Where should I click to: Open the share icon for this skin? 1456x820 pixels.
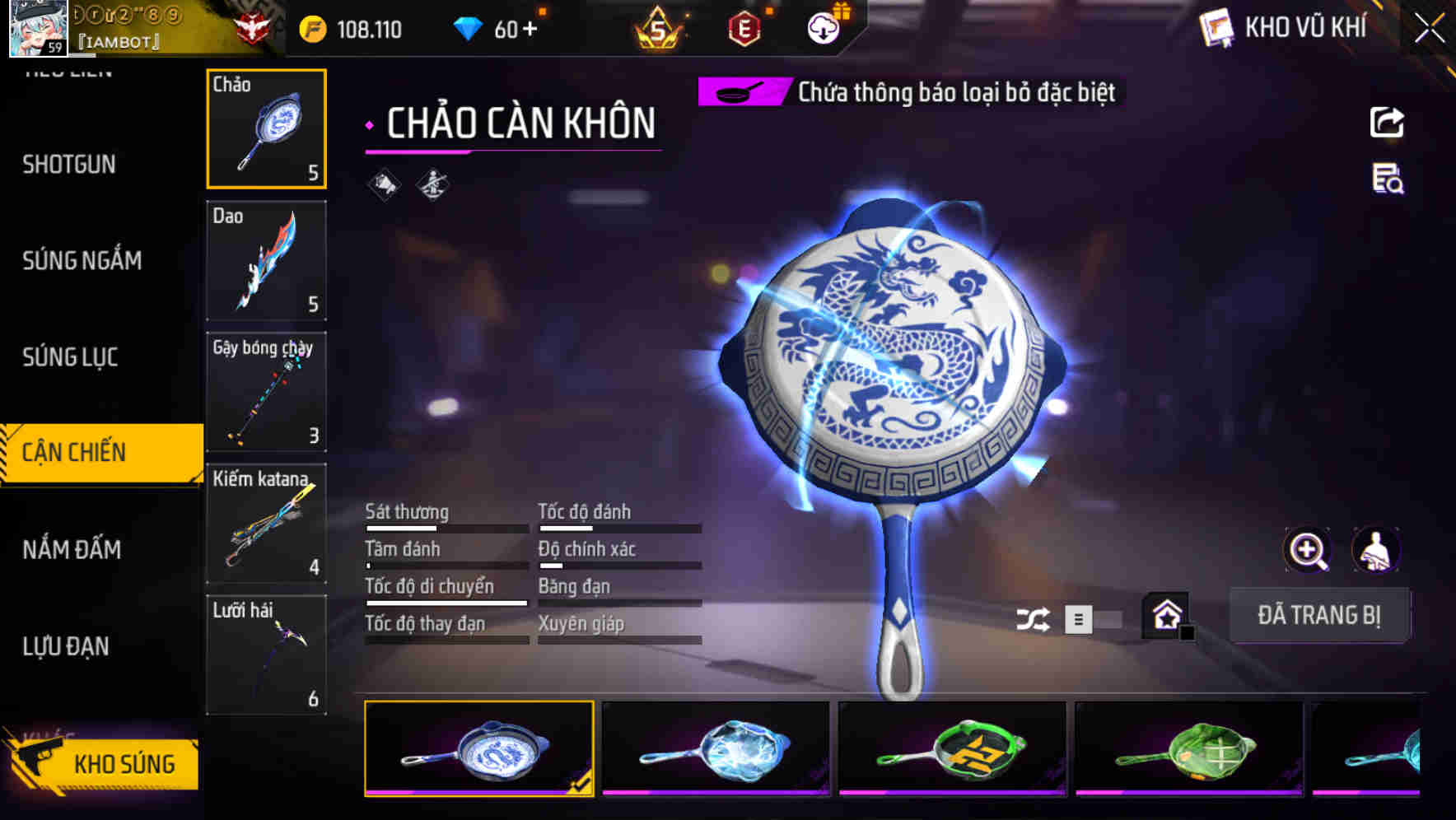(1387, 123)
